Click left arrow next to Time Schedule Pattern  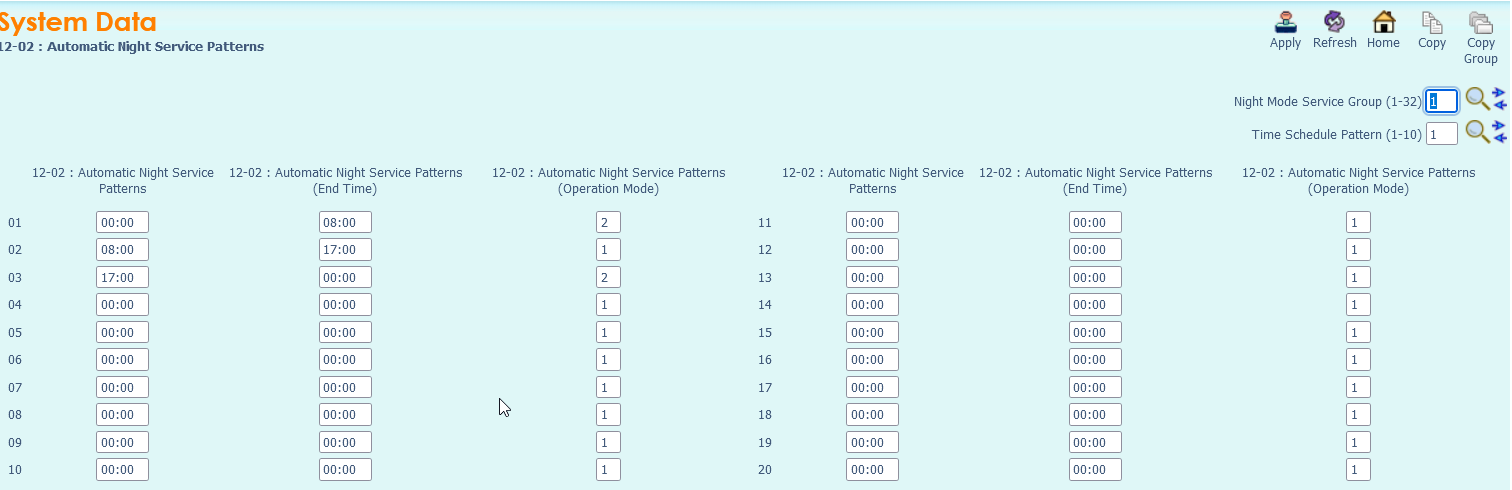click(x=1499, y=138)
